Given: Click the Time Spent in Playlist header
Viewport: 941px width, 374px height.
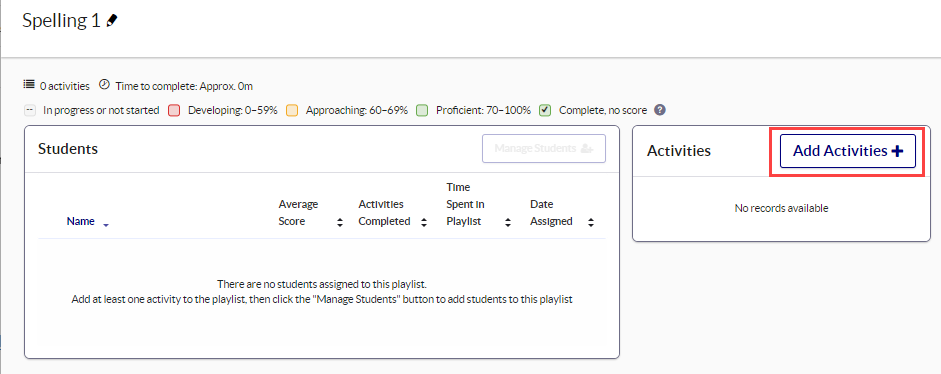Looking at the screenshot, I should [466, 204].
